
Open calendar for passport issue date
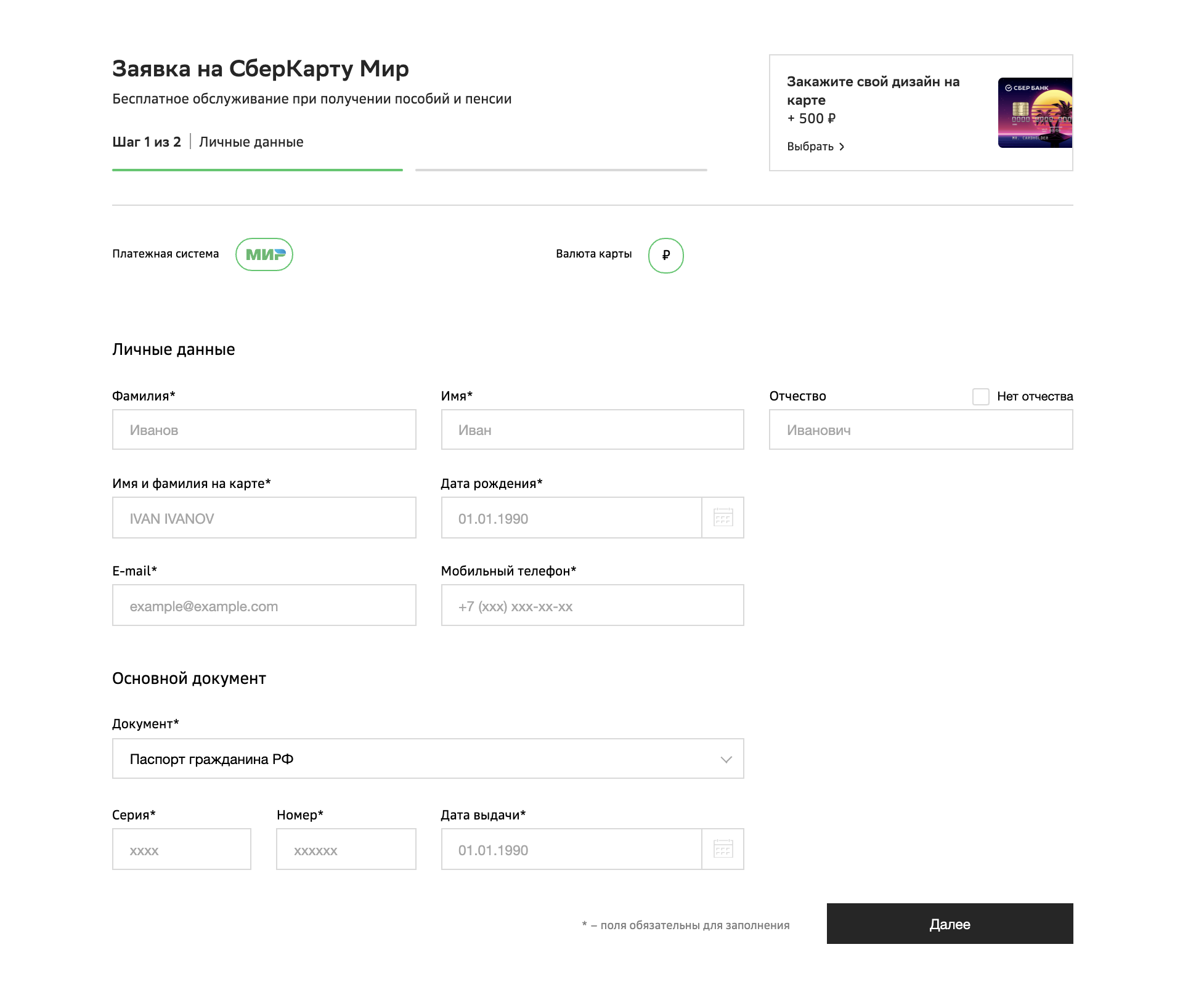(723, 849)
